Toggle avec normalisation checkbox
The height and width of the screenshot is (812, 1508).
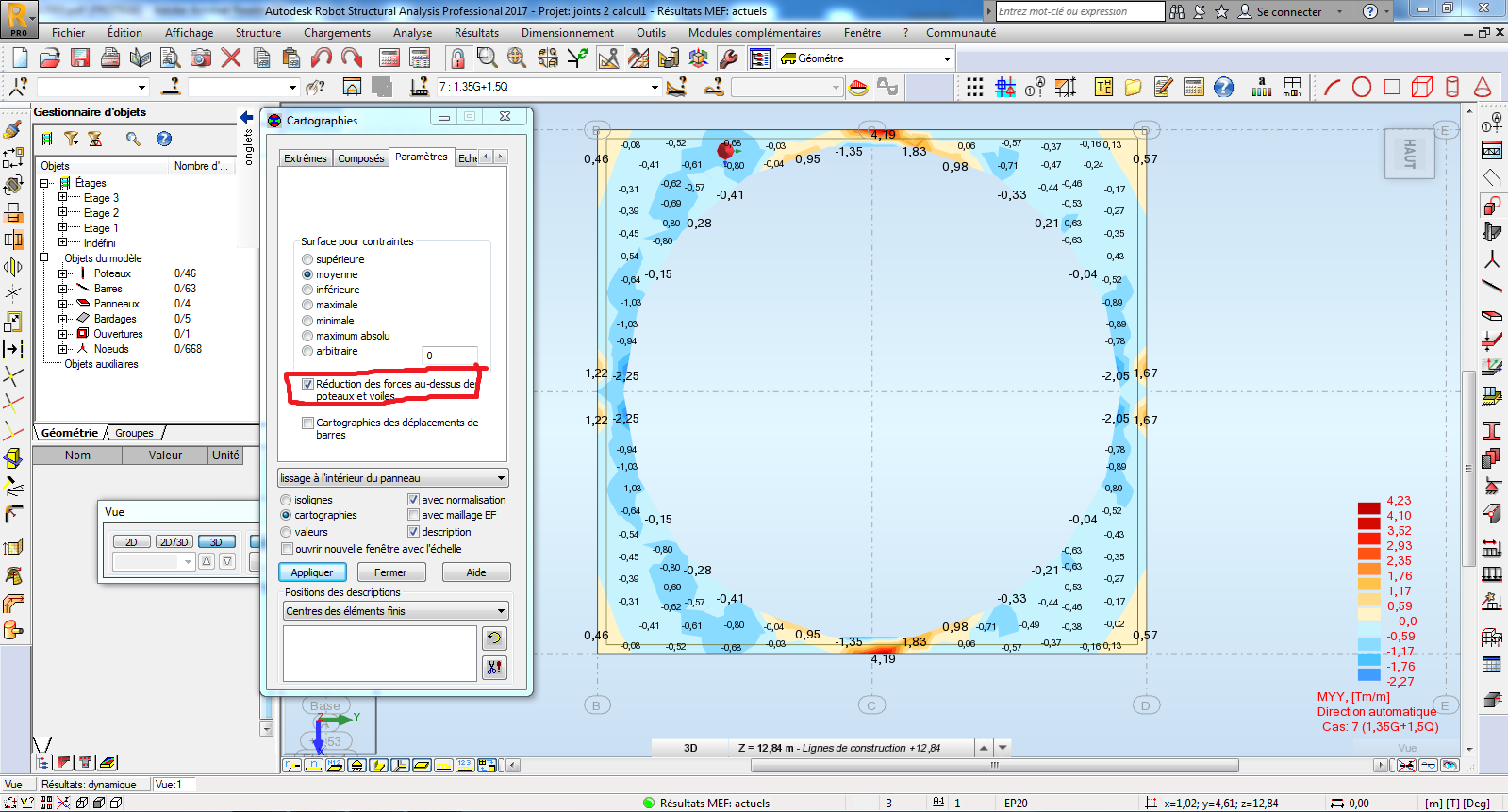413,500
